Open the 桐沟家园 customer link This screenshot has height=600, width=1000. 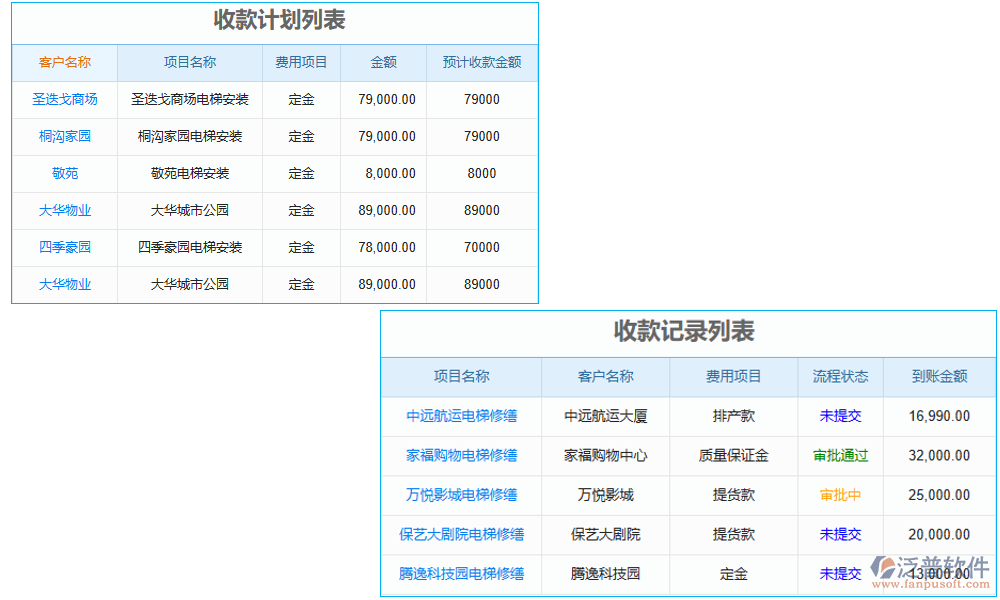pos(64,136)
